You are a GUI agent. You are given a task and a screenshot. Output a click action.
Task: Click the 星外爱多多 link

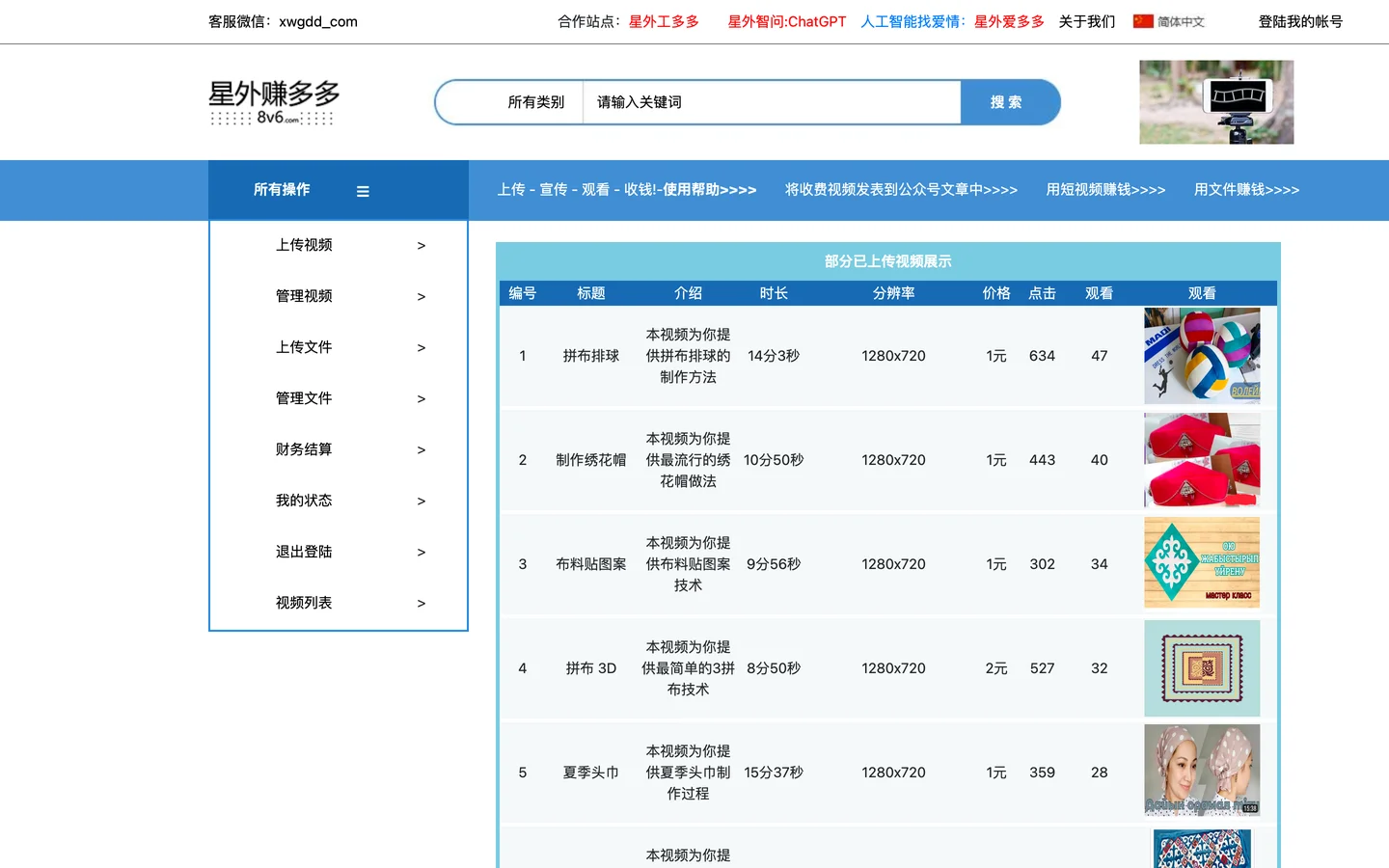coord(1009,21)
